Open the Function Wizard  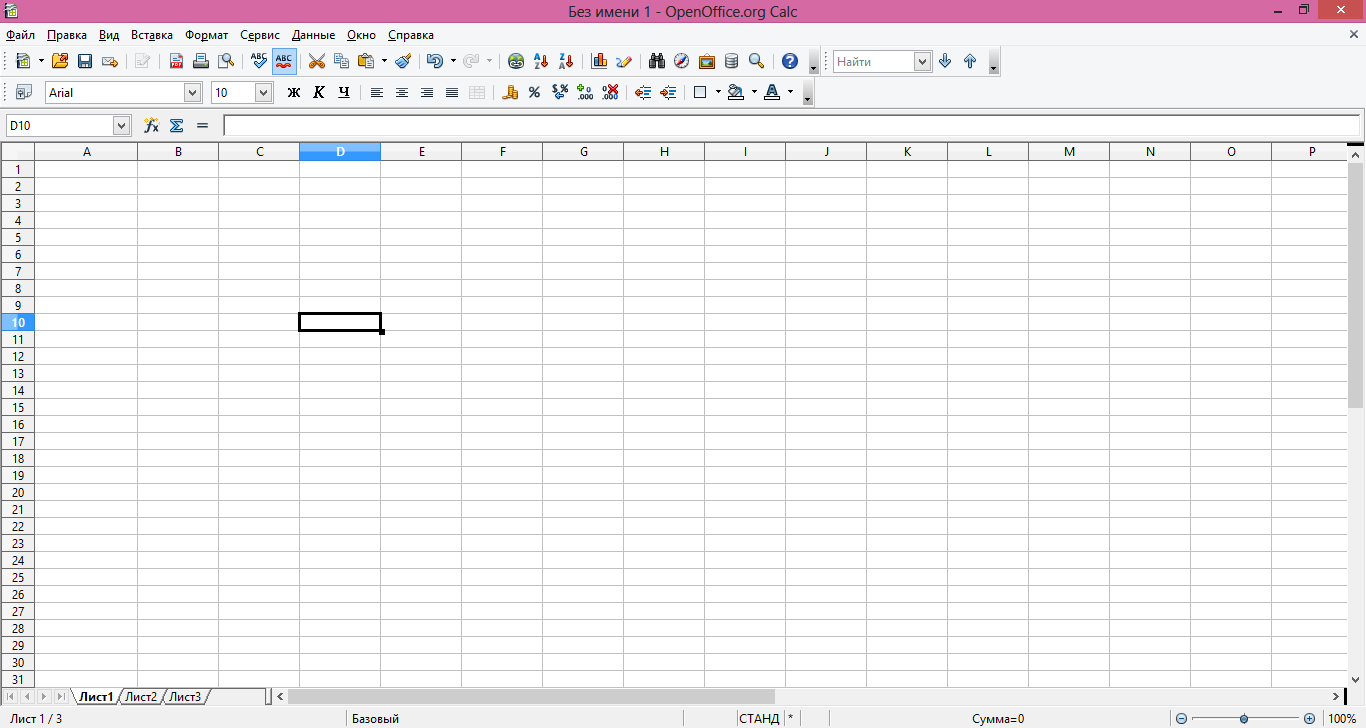[152, 125]
